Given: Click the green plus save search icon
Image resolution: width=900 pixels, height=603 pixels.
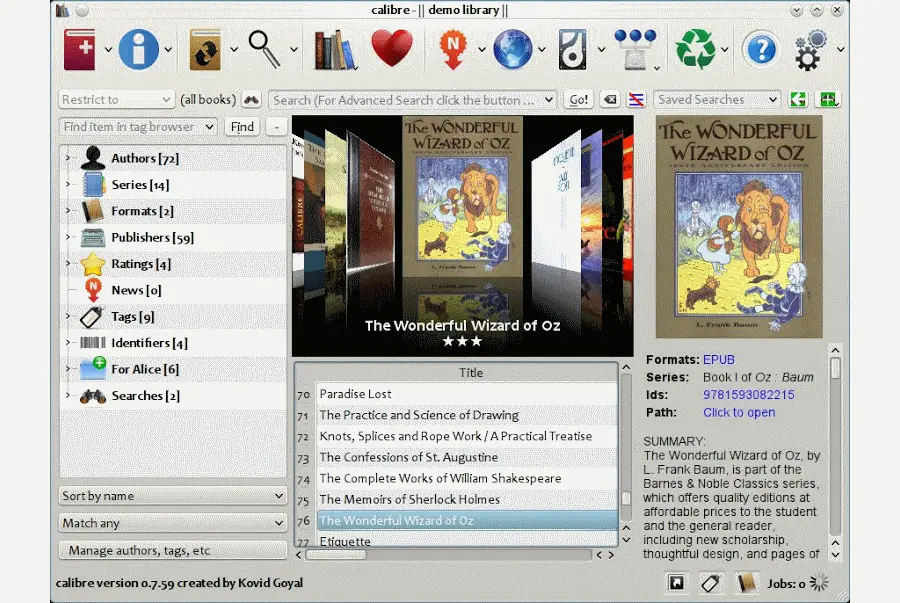Looking at the screenshot, I should point(828,100).
